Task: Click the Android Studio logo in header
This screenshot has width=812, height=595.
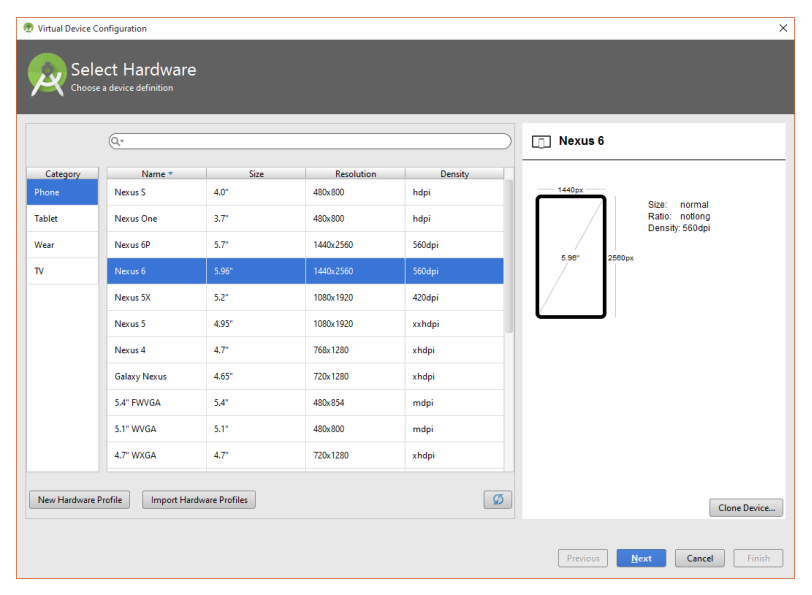Action: tap(47, 75)
